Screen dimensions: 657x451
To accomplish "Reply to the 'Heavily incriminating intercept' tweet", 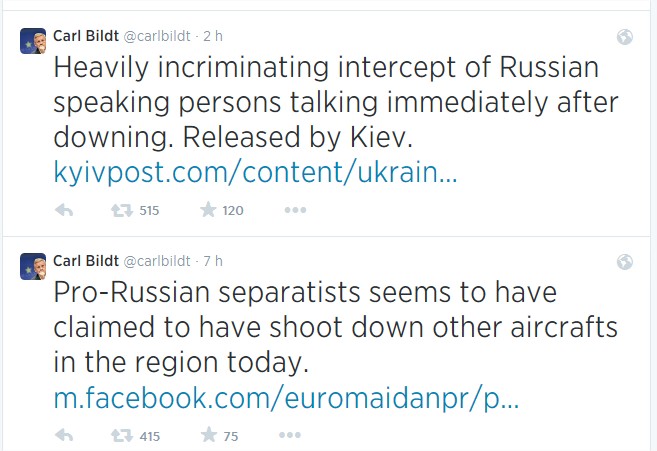I will (64, 210).
